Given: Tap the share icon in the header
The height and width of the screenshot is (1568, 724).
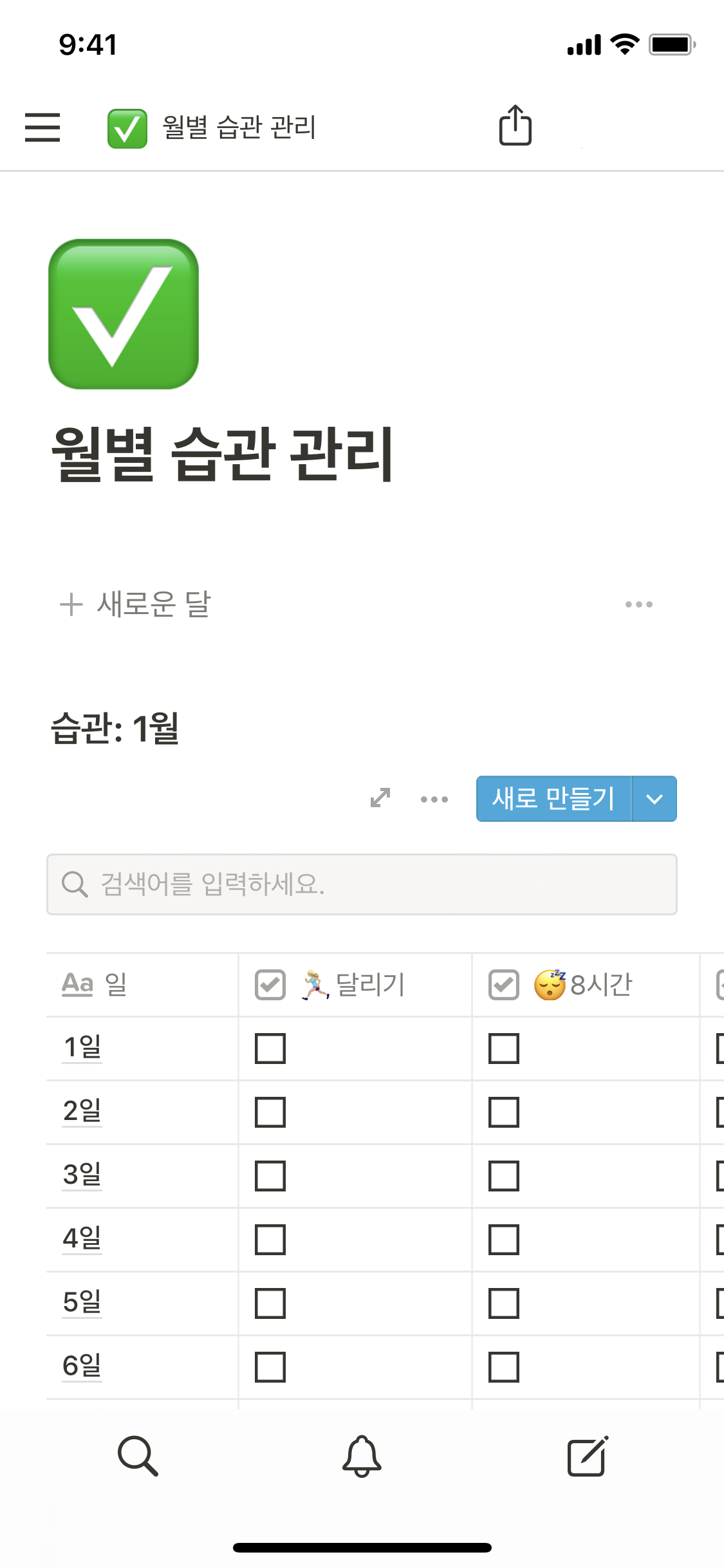Looking at the screenshot, I should (515, 126).
